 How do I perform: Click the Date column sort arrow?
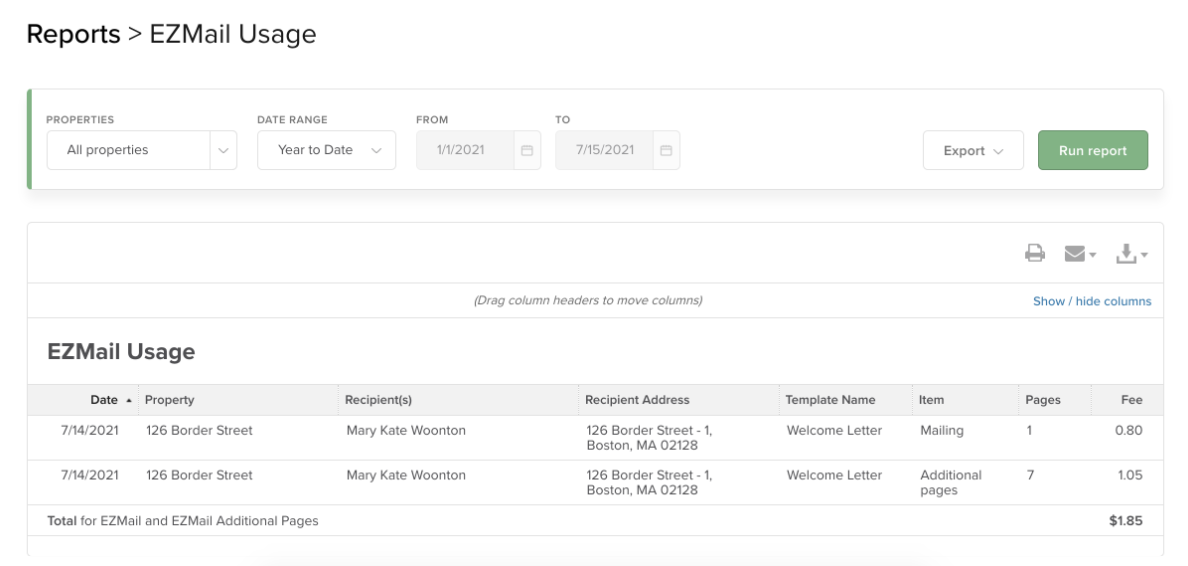click(x=127, y=400)
